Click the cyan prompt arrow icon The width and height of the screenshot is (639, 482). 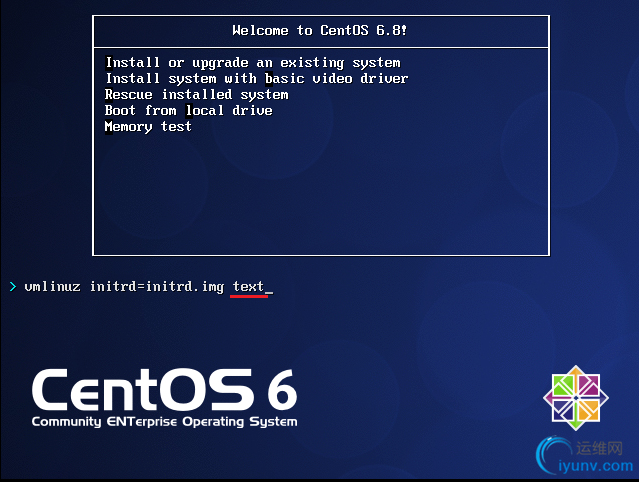tap(13, 286)
